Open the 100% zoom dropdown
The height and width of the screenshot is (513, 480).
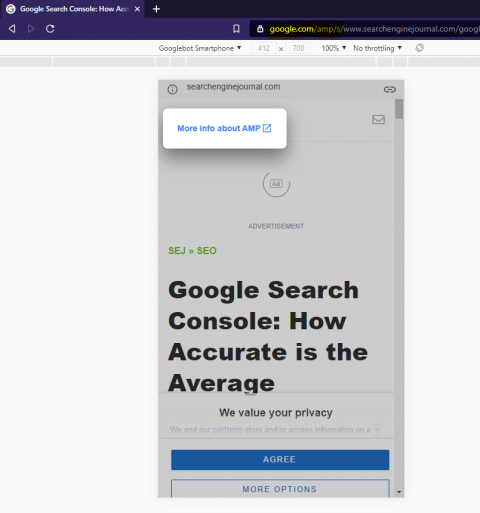pyautogui.click(x=334, y=48)
